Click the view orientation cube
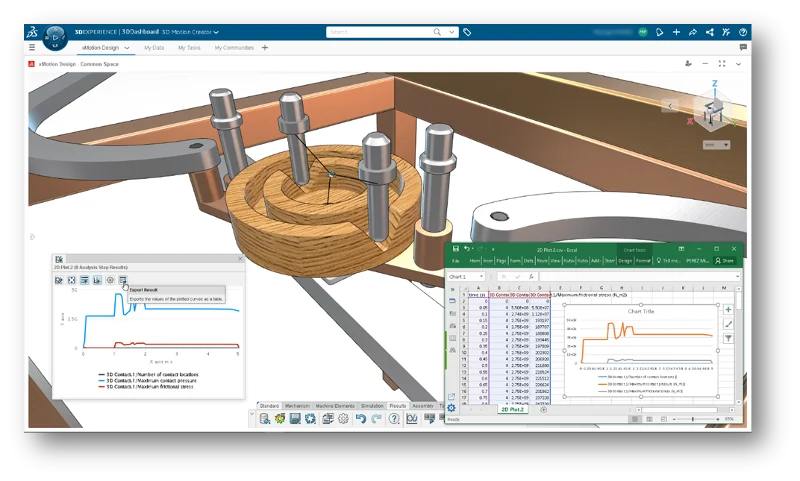800x481 pixels. click(x=712, y=110)
